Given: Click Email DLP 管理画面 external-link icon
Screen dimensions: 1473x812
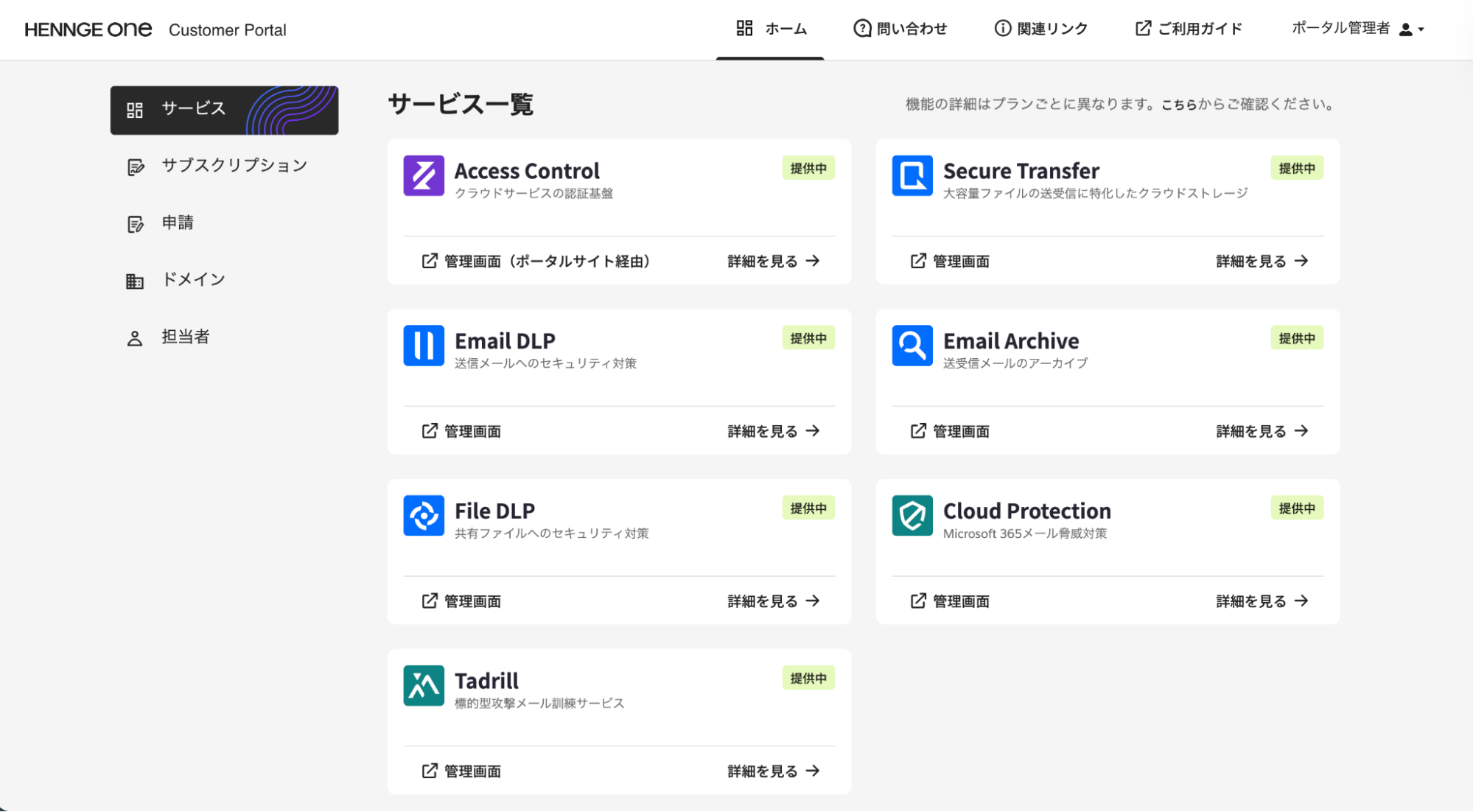Looking at the screenshot, I should pyautogui.click(x=430, y=431).
